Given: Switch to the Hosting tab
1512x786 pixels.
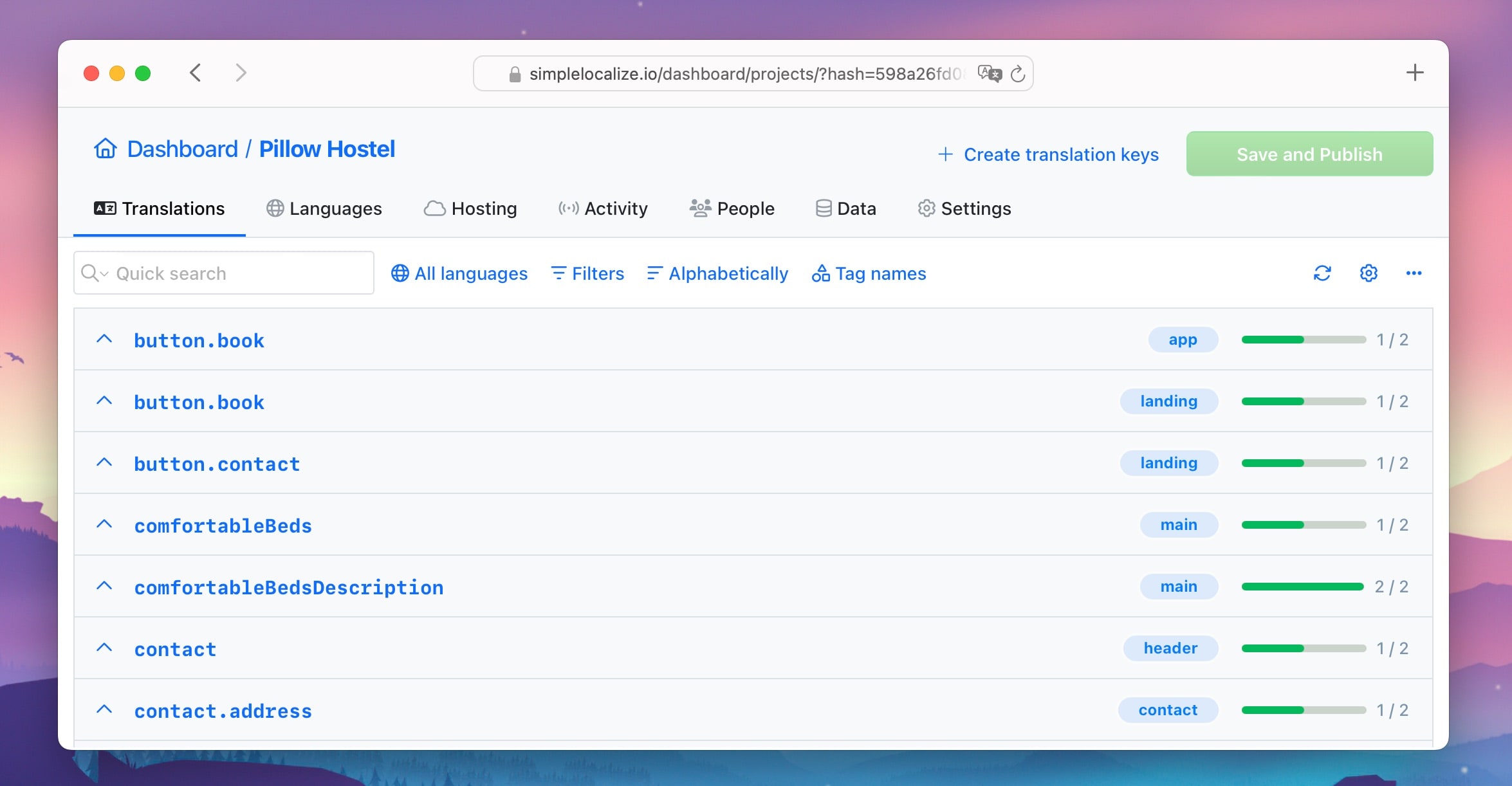Looking at the screenshot, I should [x=470, y=208].
